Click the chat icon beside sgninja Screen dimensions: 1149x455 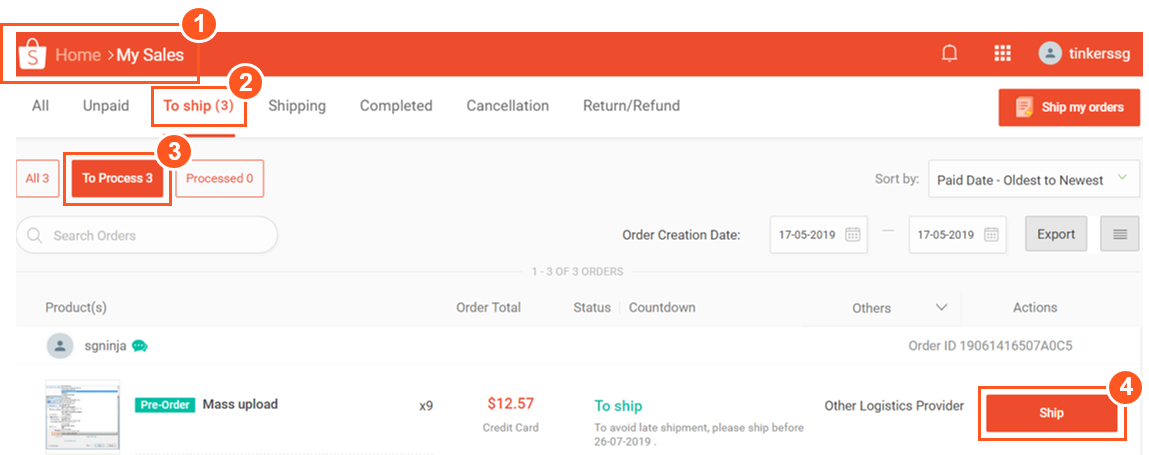click(x=140, y=346)
